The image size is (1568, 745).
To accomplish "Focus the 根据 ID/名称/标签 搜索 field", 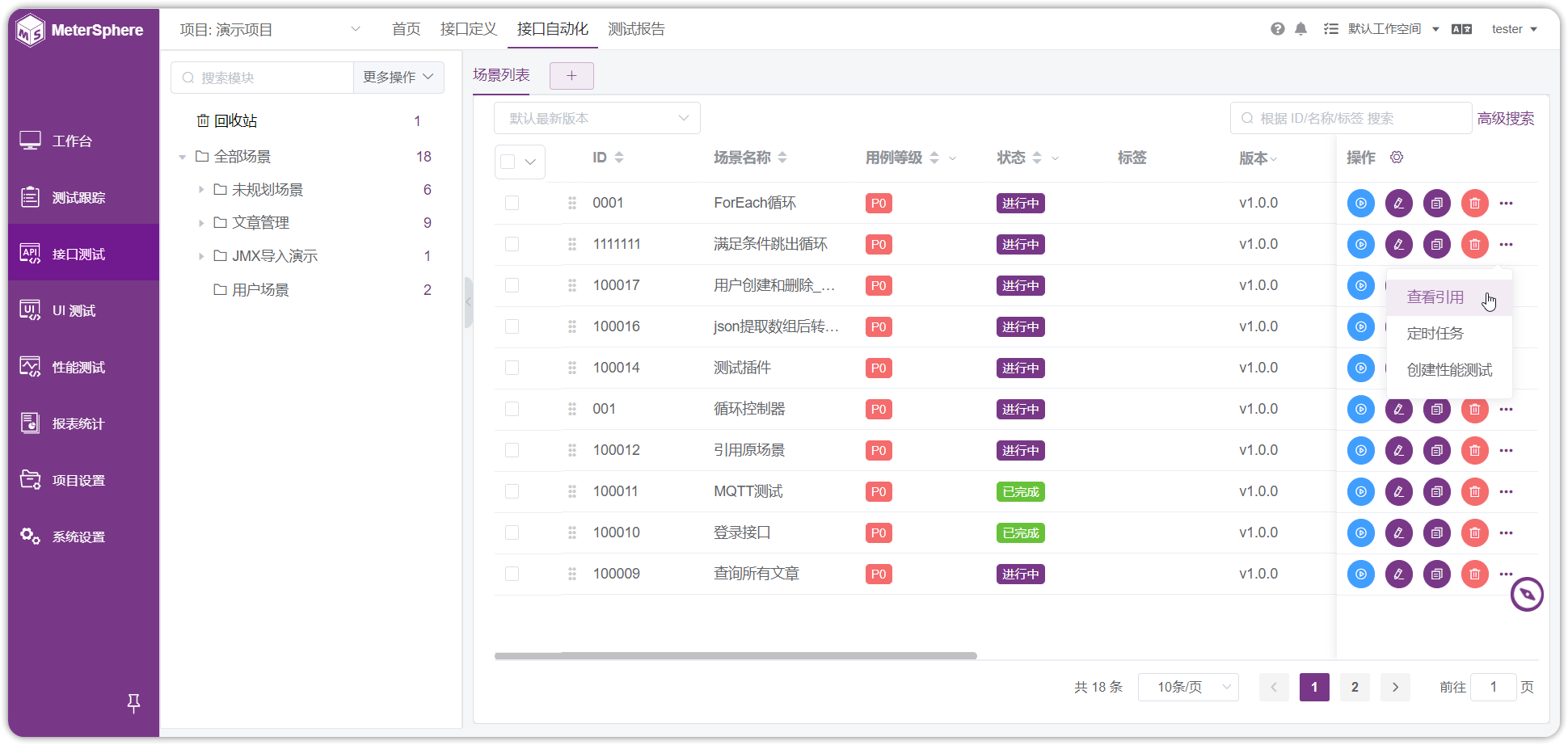I will (x=1351, y=118).
